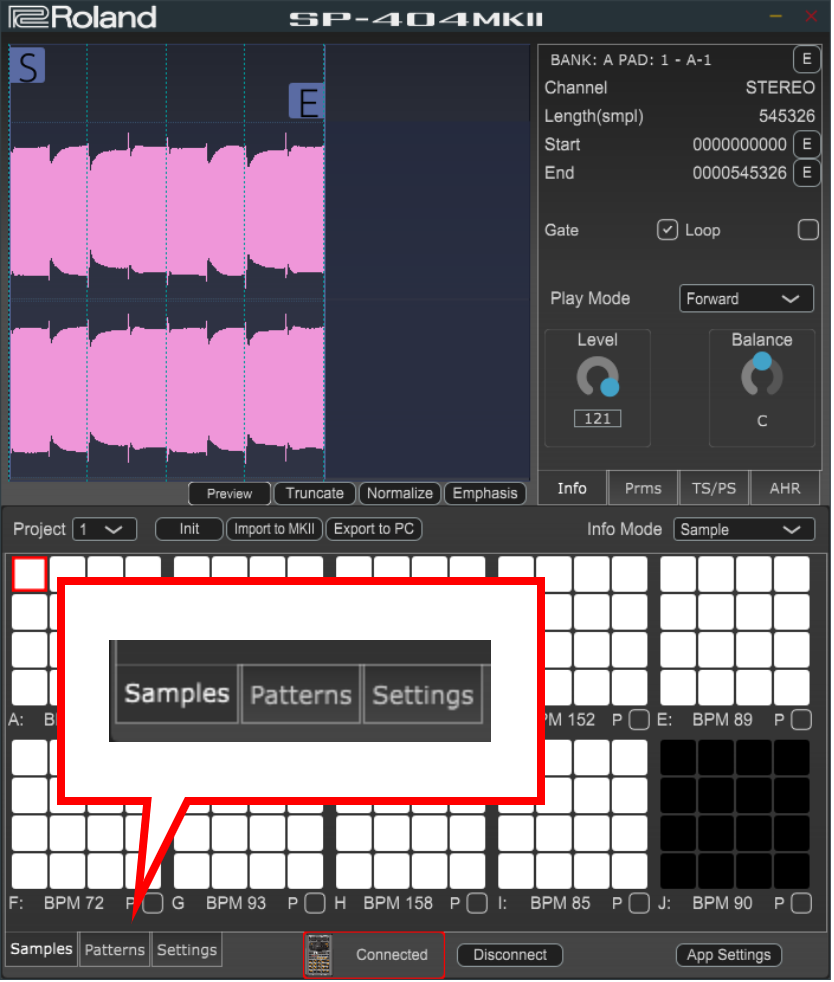Open the Play Mode Forward dropdown
834x982 pixels.
pos(748,299)
